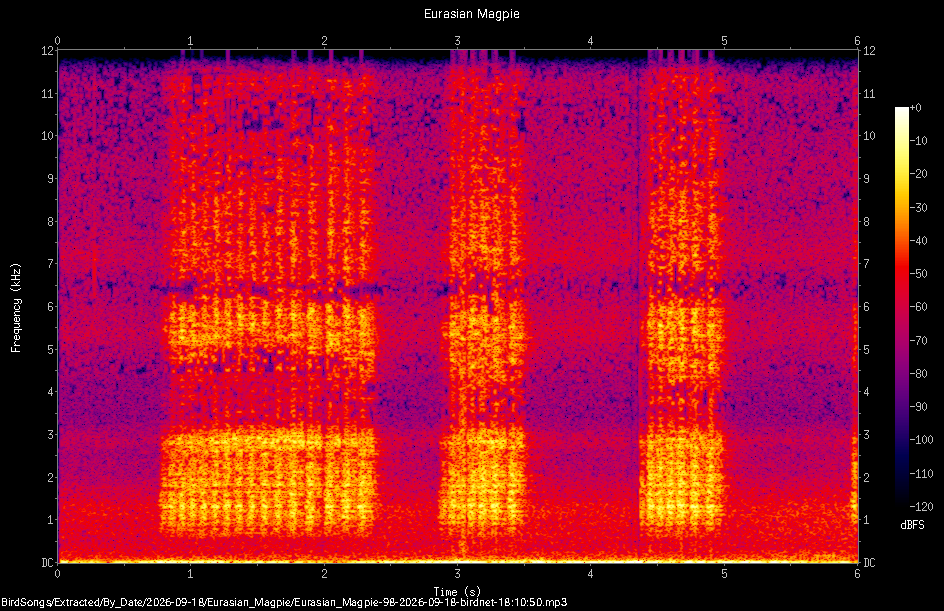Click the "6" second tick on the bottom time axis
Viewport: 944px width, 611px height.
(x=857, y=574)
